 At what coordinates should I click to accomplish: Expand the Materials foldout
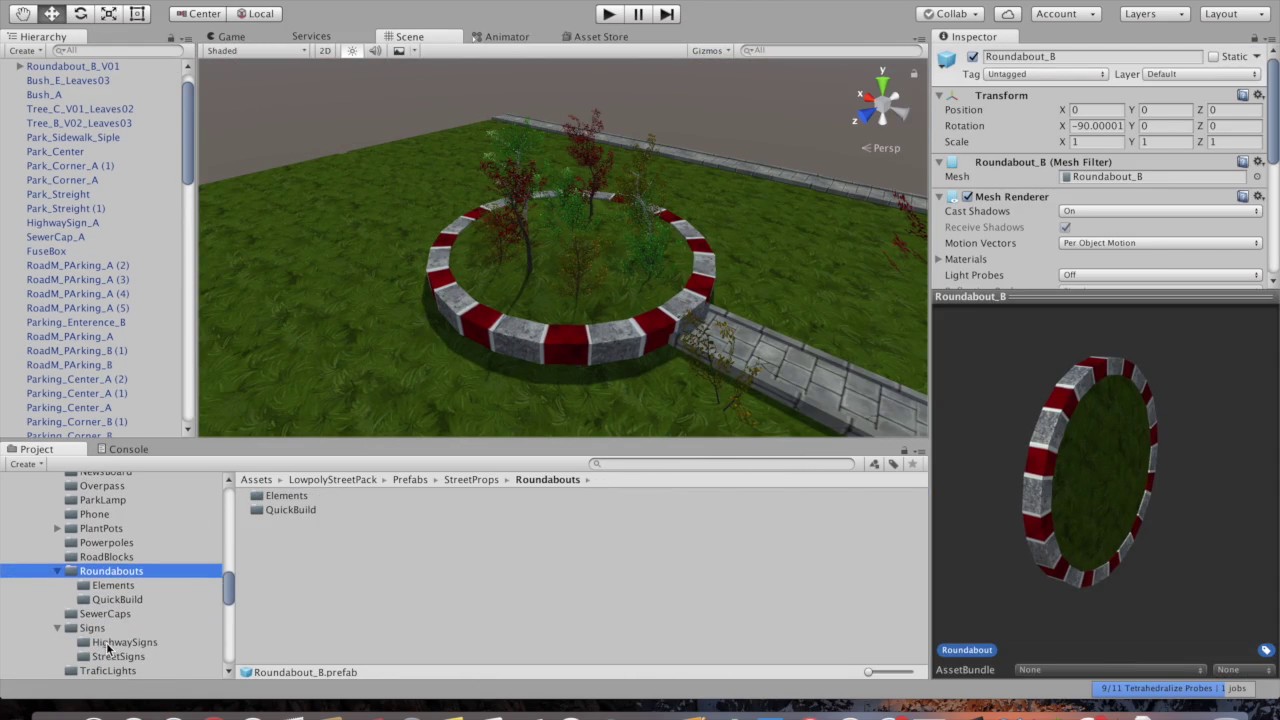[x=939, y=259]
